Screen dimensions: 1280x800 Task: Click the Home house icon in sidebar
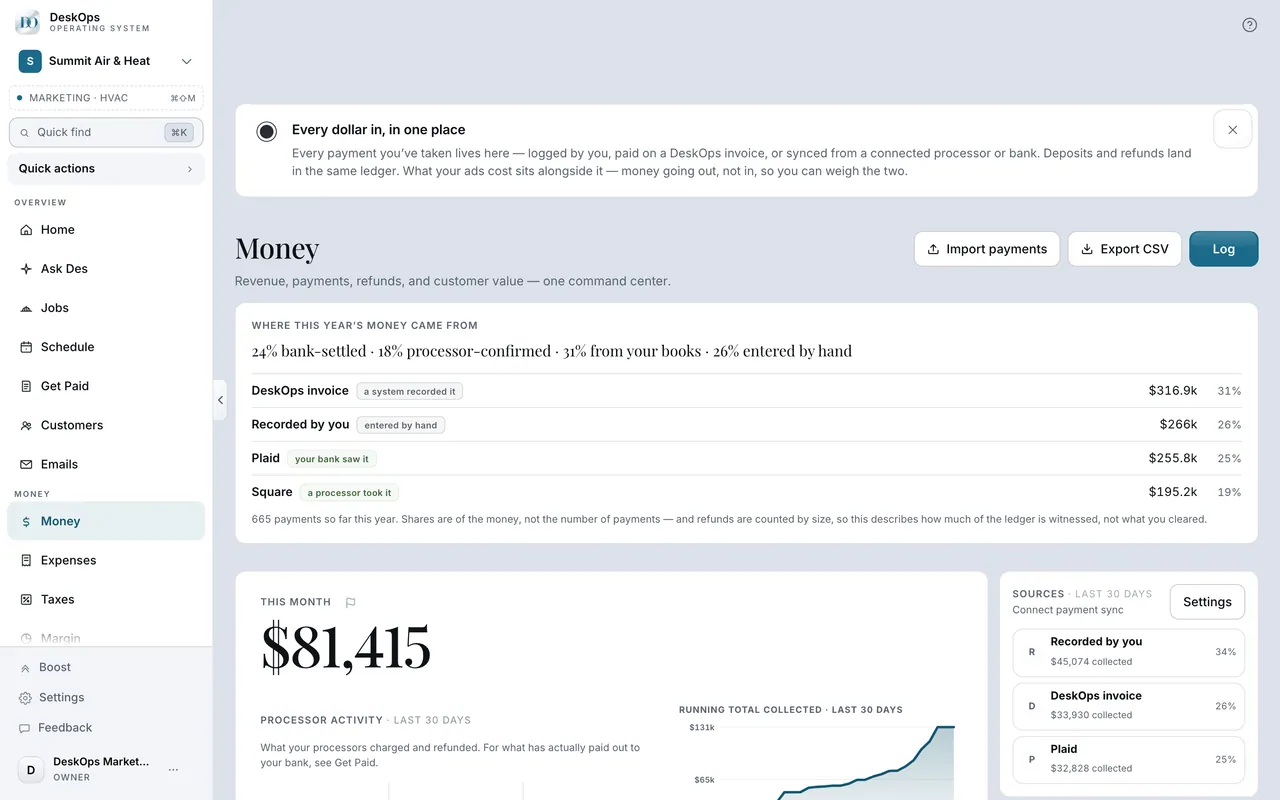pyautogui.click(x=26, y=230)
